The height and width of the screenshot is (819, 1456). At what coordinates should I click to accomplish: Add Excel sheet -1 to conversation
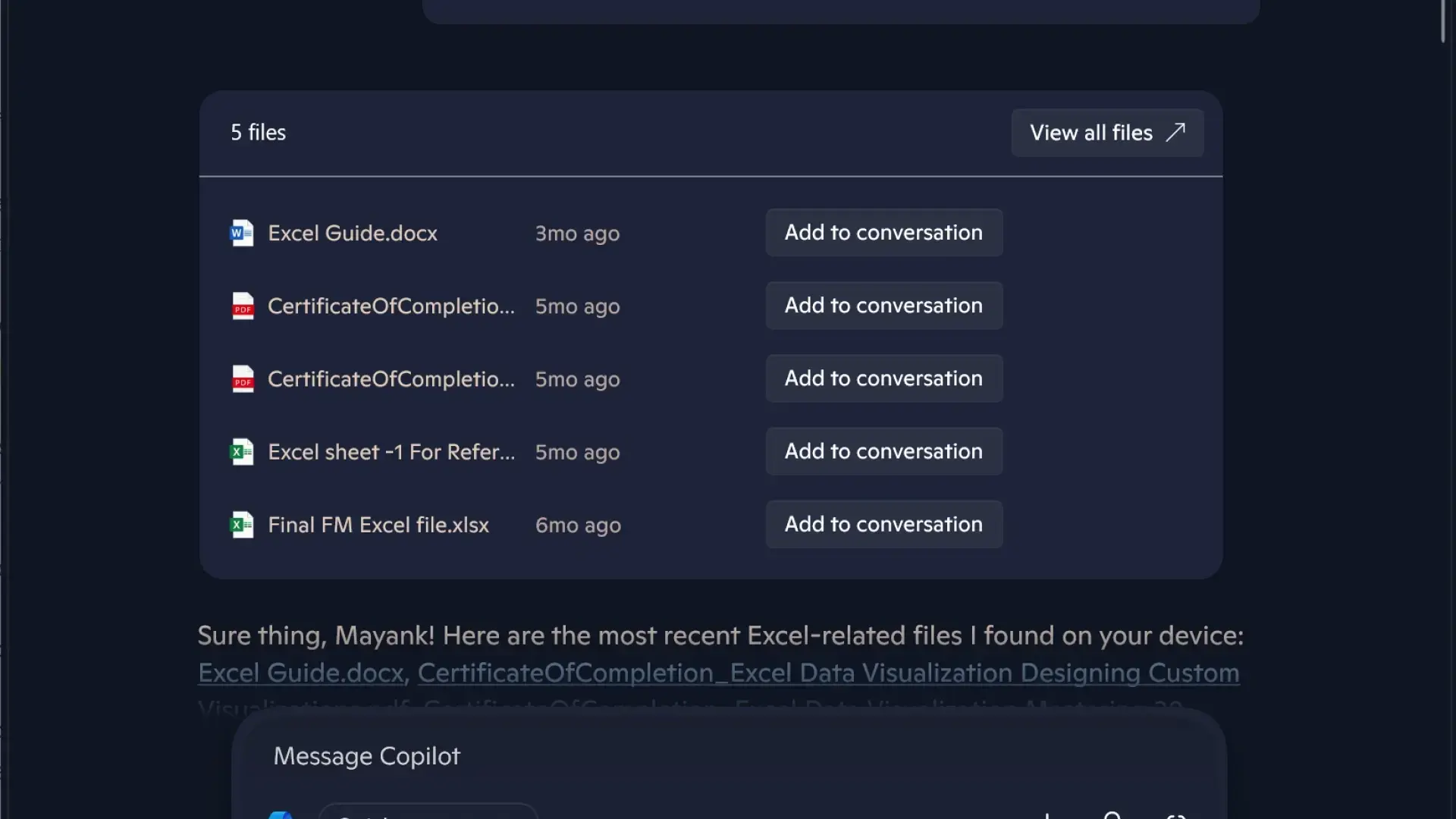(x=883, y=451)
